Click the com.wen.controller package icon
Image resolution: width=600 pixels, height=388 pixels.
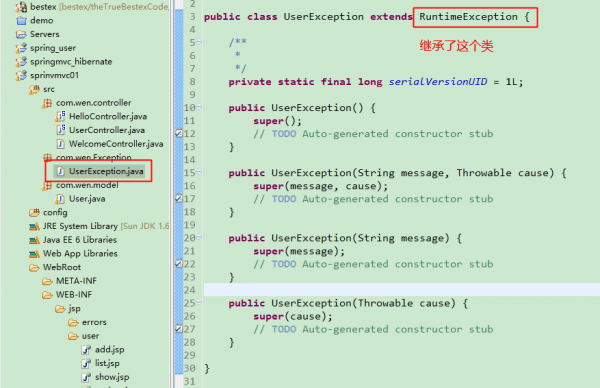(47, 103)
